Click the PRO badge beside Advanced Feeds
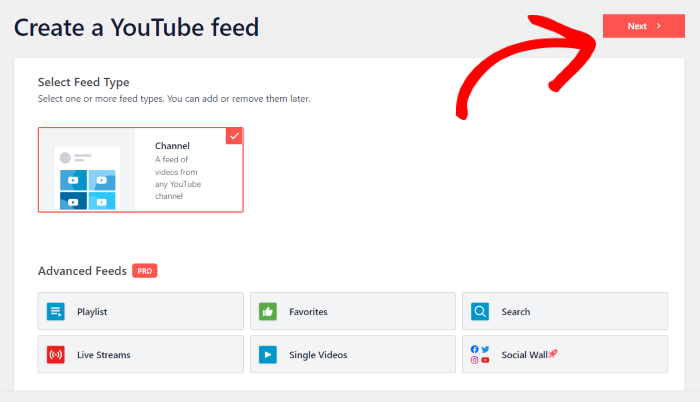Screen dimensions: 700x402 click(x=145, y=271)
